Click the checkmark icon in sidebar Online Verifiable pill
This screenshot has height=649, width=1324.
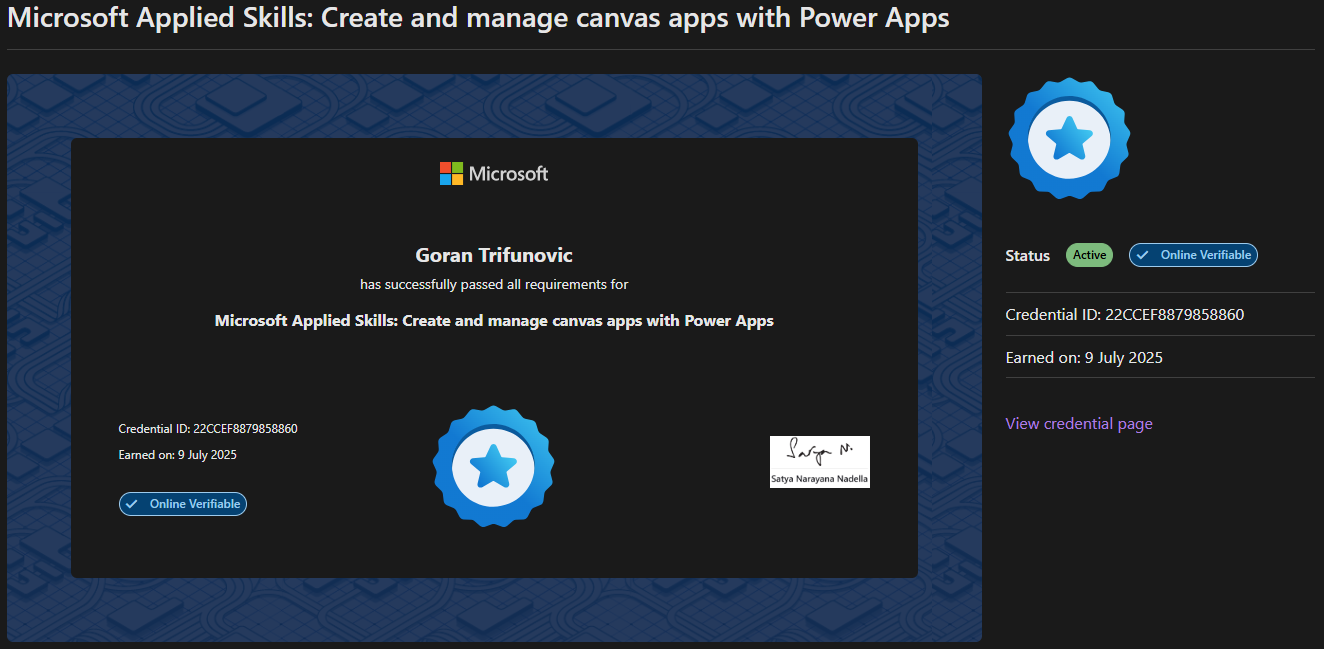[x=1143, y=255]
